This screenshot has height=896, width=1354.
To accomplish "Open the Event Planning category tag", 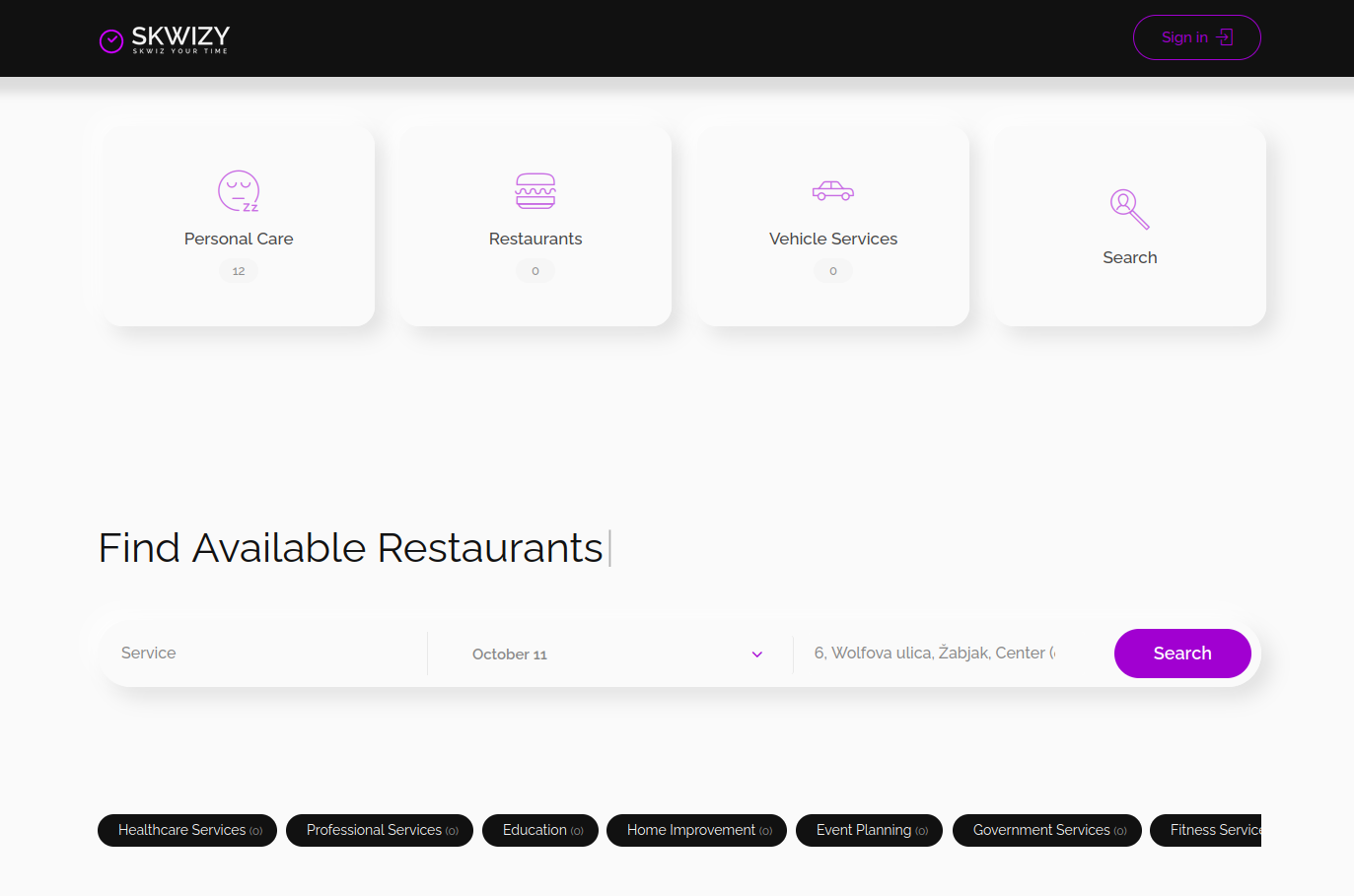I will point(869,830).
